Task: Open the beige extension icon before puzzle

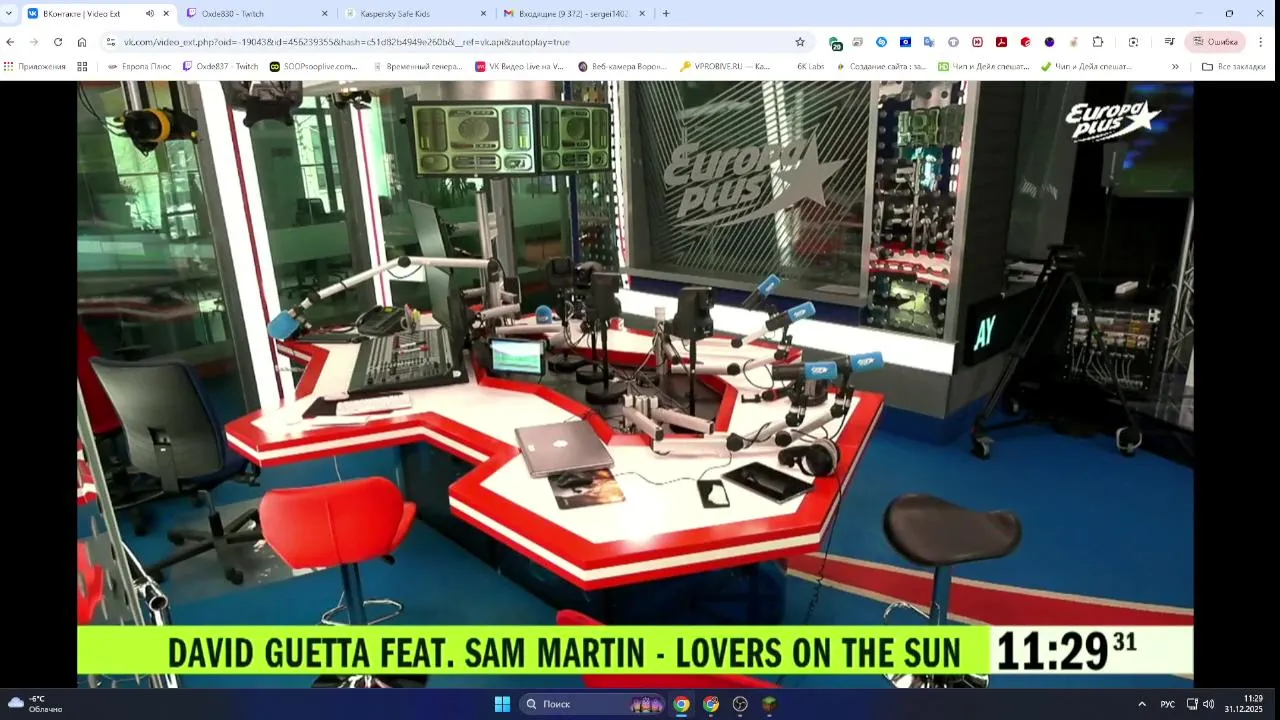Action: pyautogui.click(x=1073, y=42)
